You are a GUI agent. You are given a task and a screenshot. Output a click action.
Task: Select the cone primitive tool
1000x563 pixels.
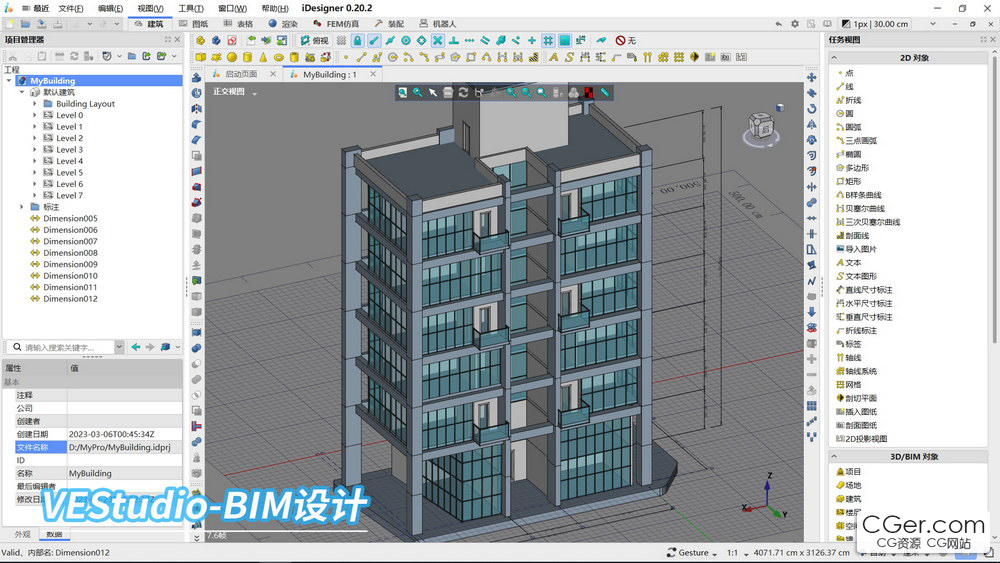coord(263,57)
